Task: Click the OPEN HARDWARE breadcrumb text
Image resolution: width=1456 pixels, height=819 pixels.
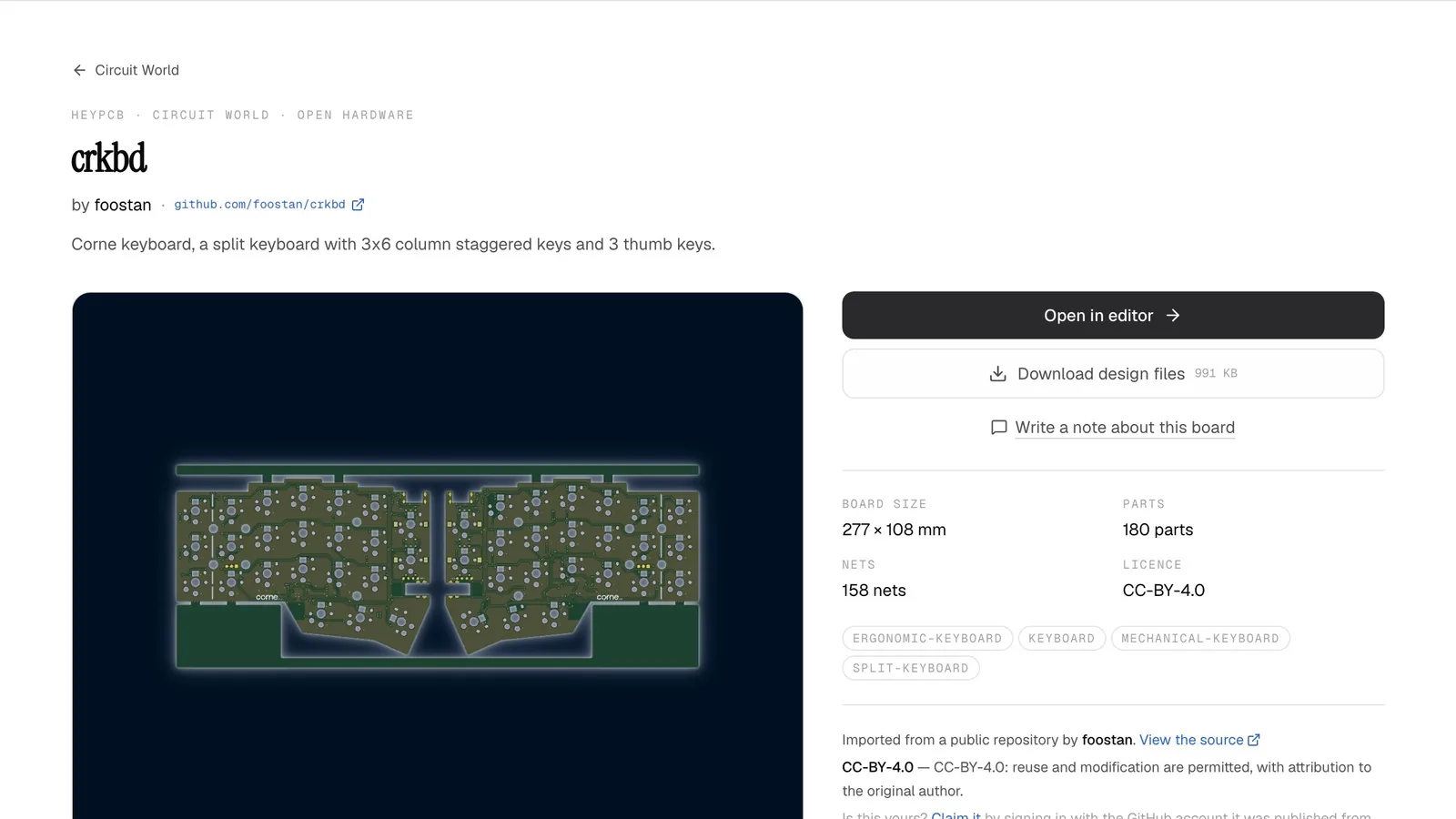Action: [355, 116]
